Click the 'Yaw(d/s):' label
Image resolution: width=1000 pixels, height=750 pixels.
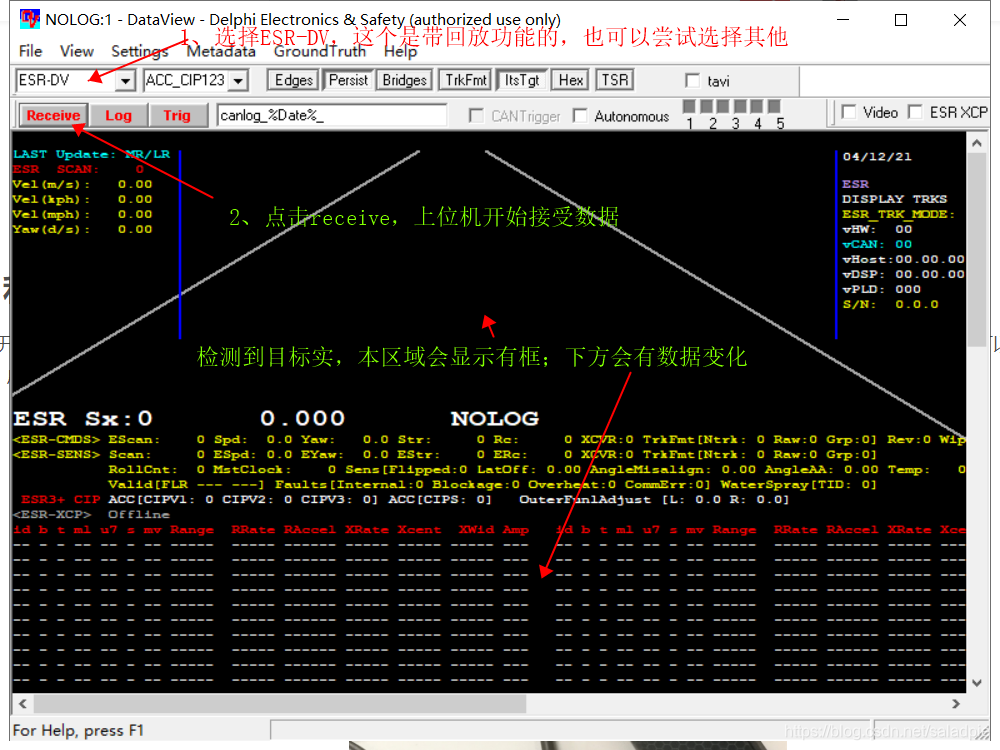coord(51,230)
